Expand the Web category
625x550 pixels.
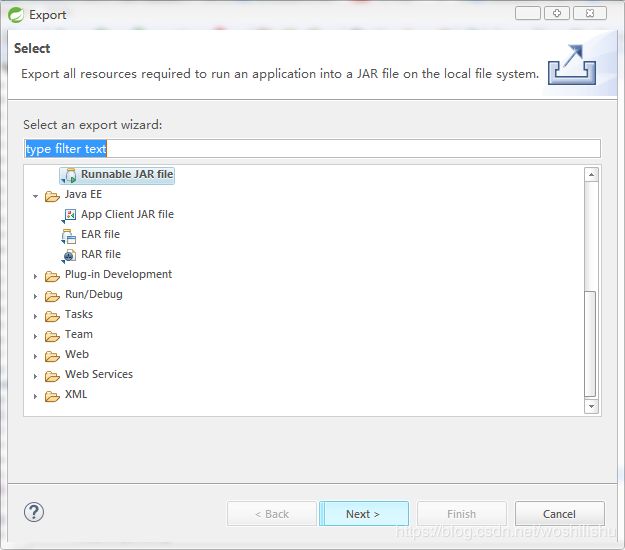coord(35,356)
